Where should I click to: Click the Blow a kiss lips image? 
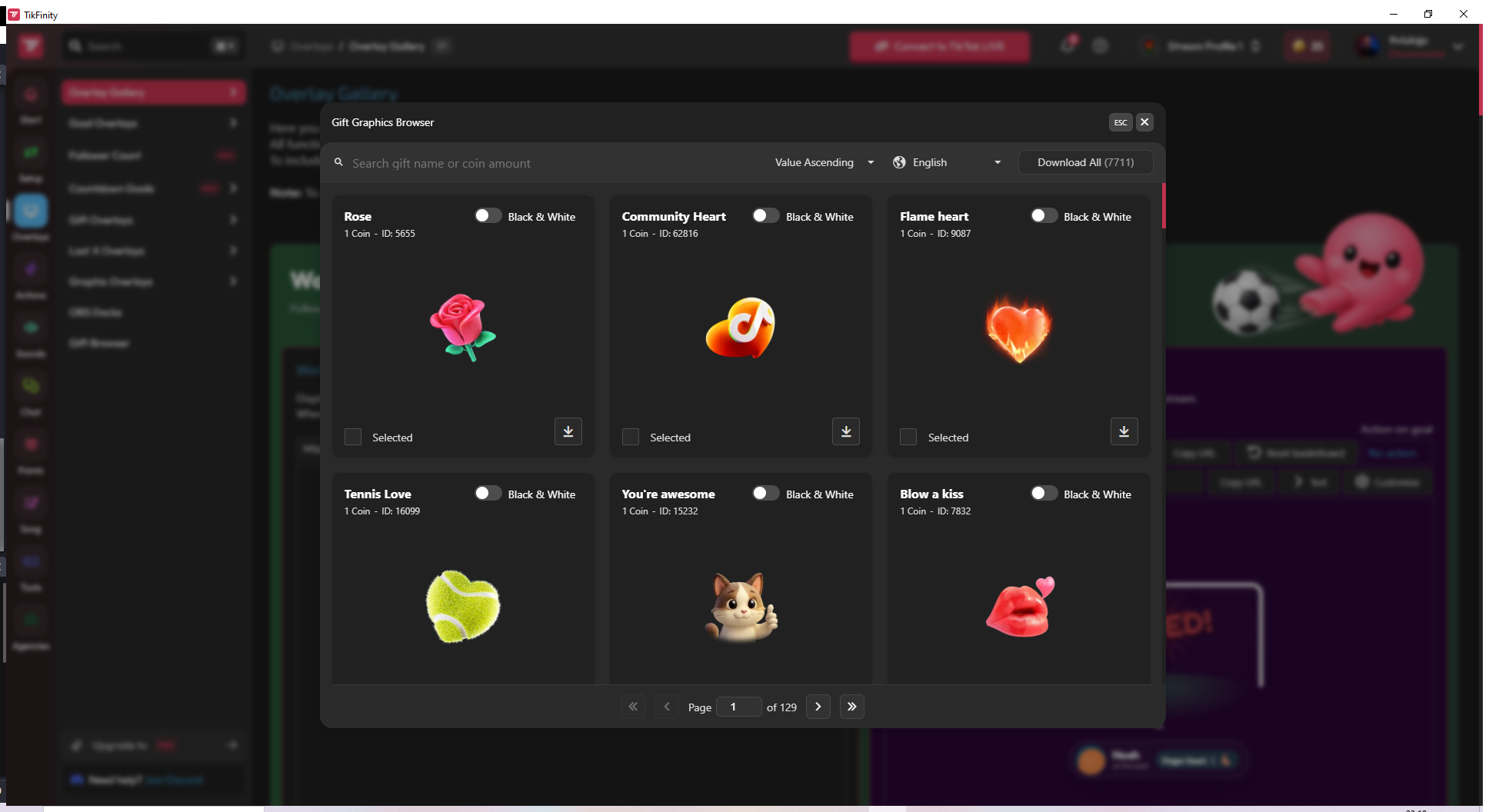tap(1020, 607)
